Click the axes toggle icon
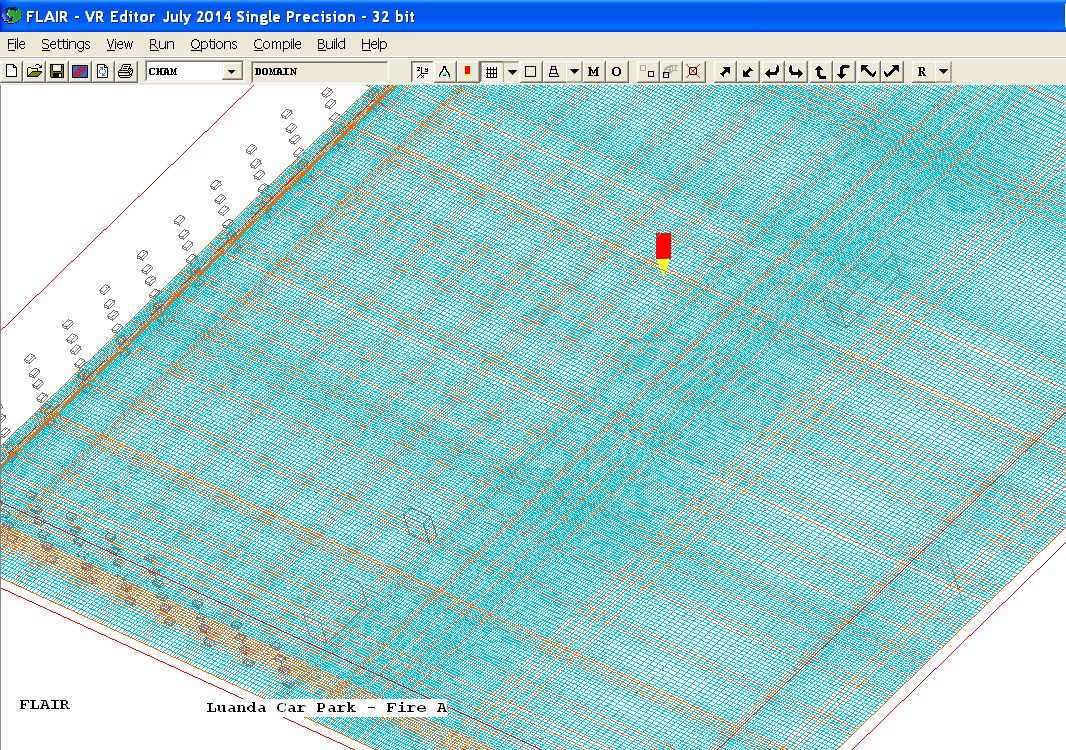 (422, 72)
